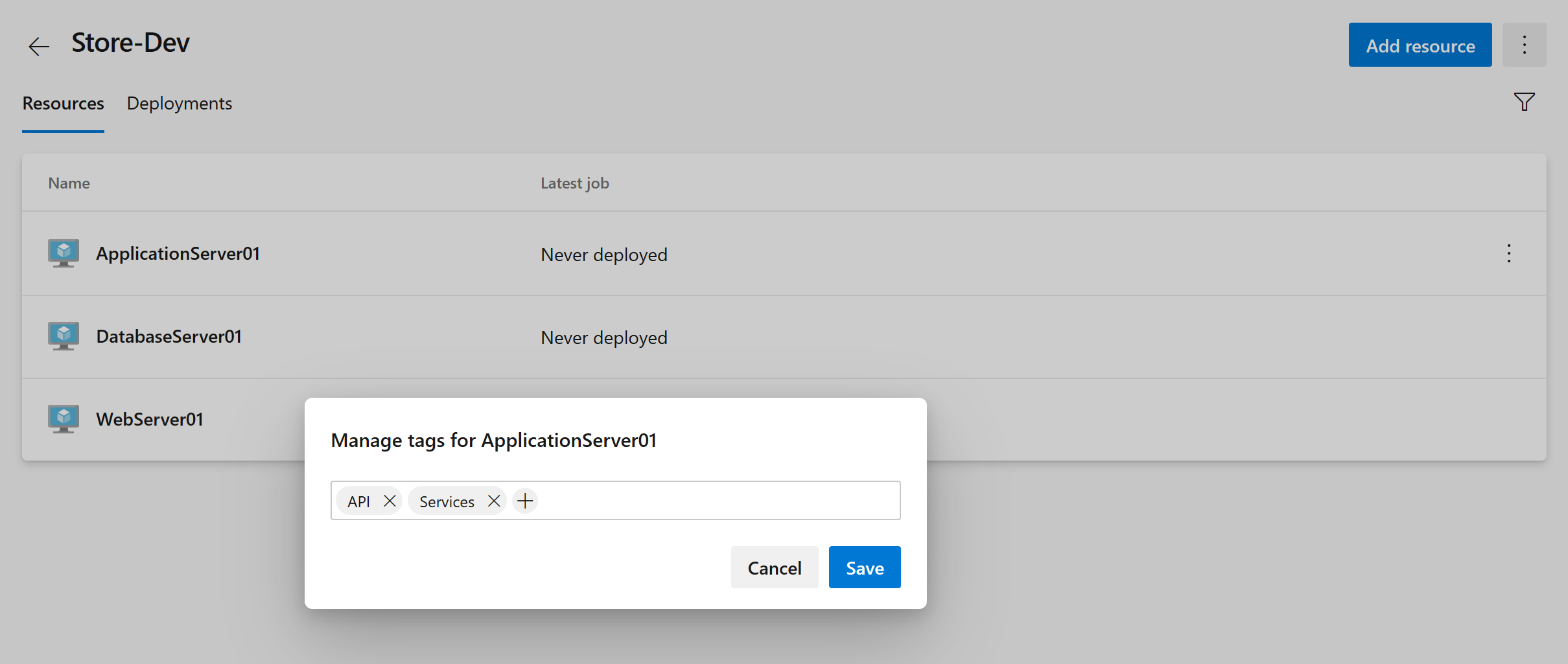Click the plus icon to add a tag
This screenshot has height=664, width=1568.
524,500
